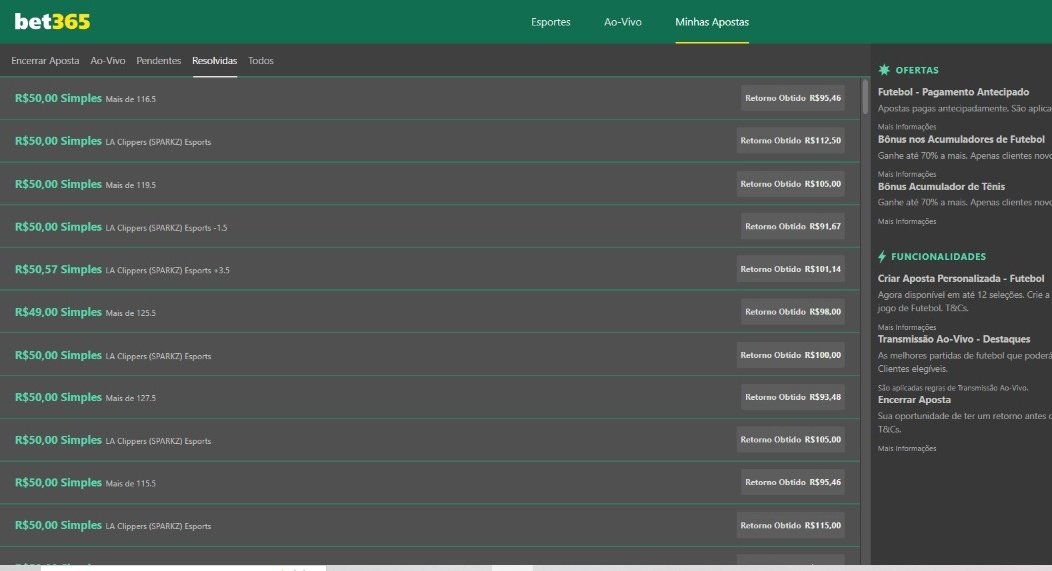Expand the Mais de 119.5 bet row
Viewport: 1052px width, 571px height.
tap(429, 184)
